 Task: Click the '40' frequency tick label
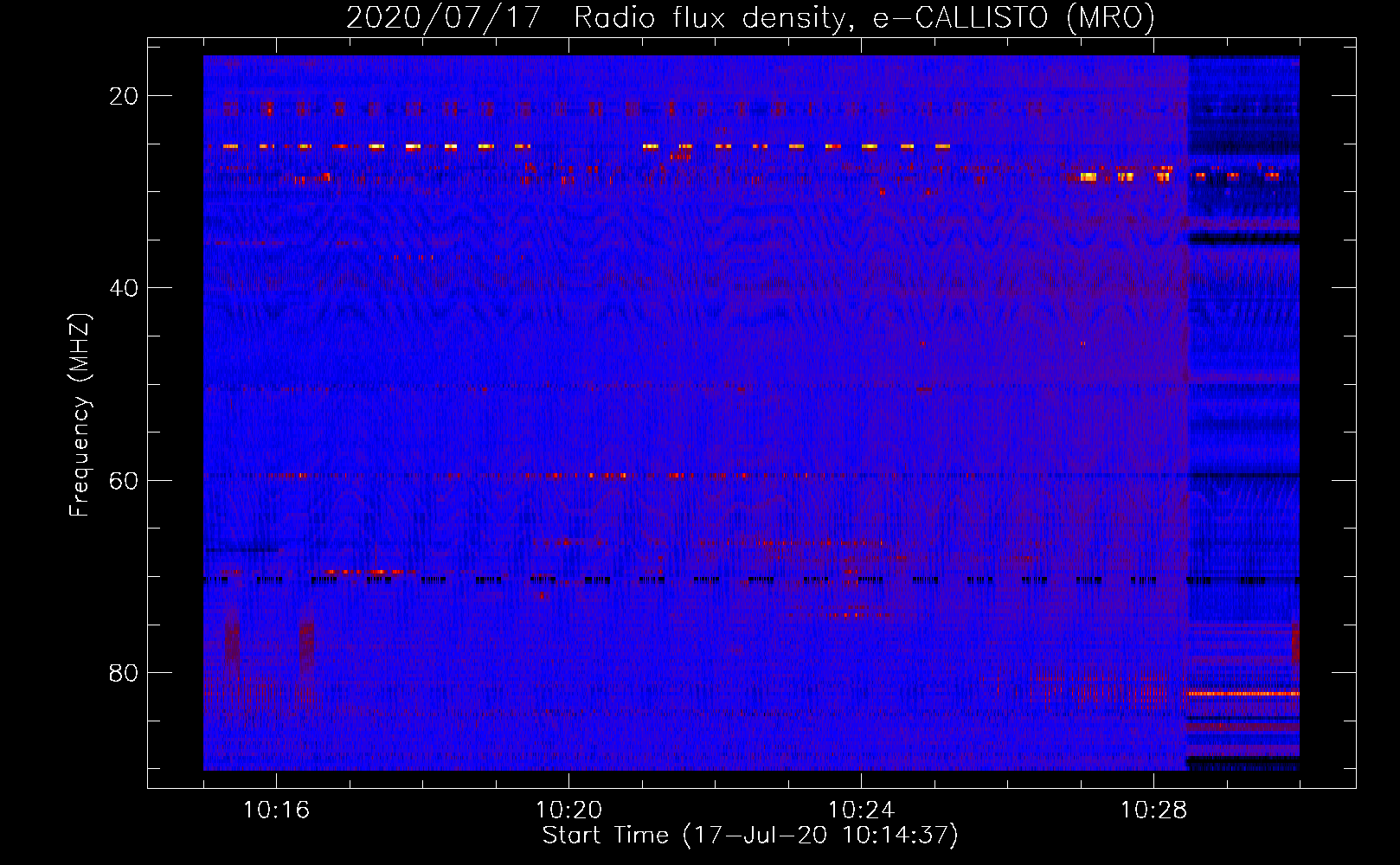point(124,288)
